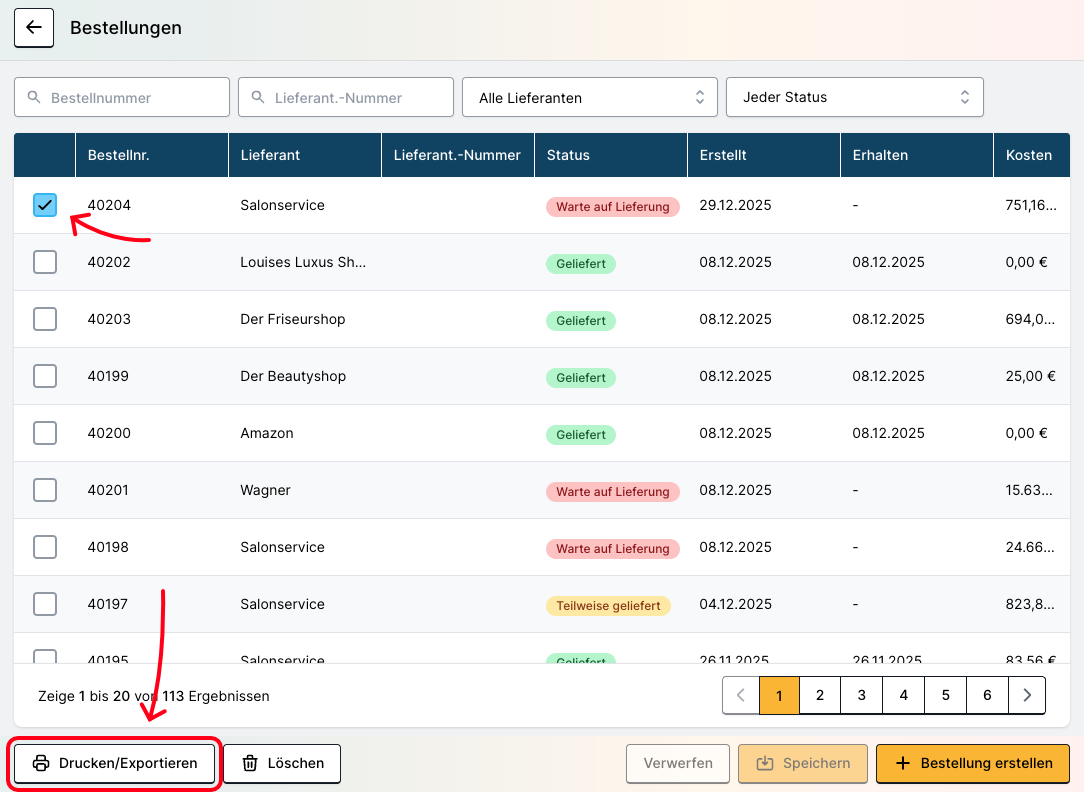Uncheck the checkbox for order 40204
1084x792 pixels.
click(x=45, y=205)
